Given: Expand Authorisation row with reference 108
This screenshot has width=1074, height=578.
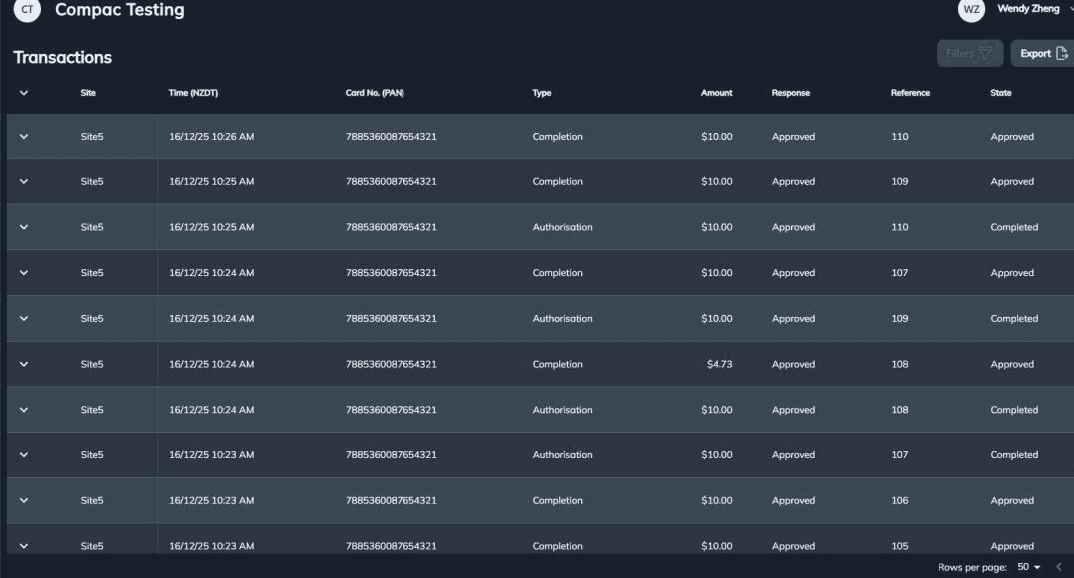Looking at the screenshot, I should [x=24, y=410].
